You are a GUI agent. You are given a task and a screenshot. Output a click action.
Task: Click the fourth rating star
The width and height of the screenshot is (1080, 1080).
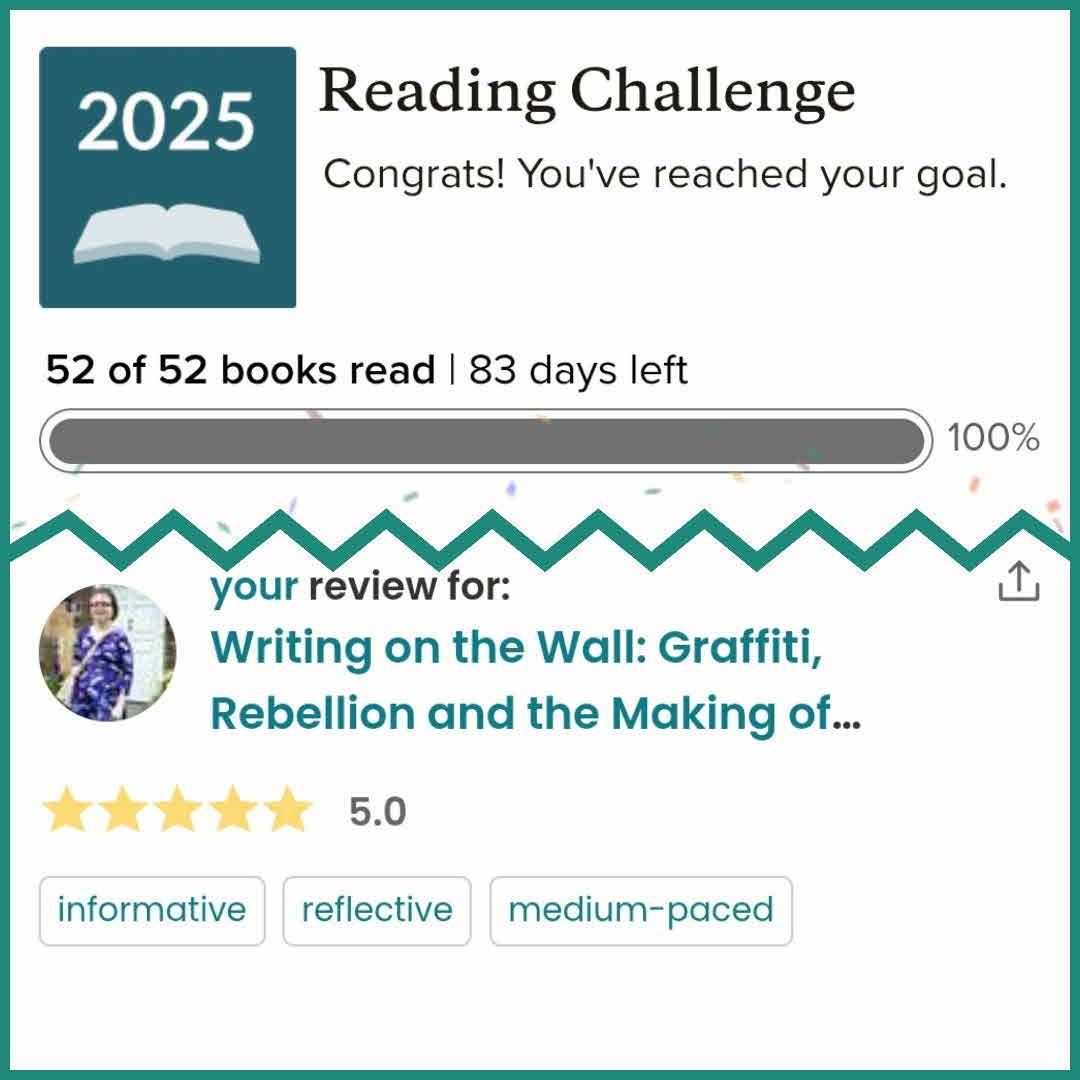tap(234, 810)
